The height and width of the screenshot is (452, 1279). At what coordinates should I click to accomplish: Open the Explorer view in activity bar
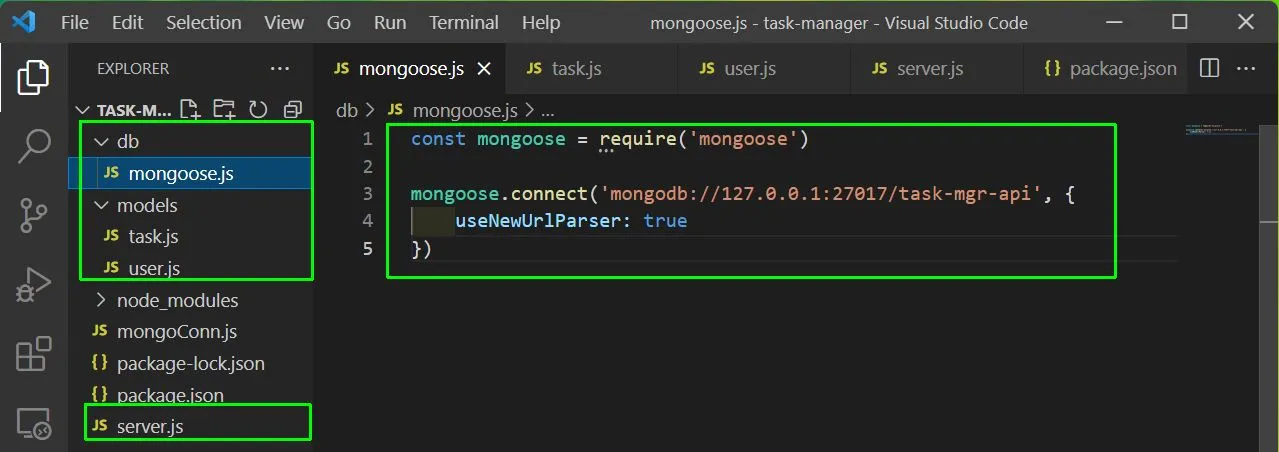(x=33, y=77)
